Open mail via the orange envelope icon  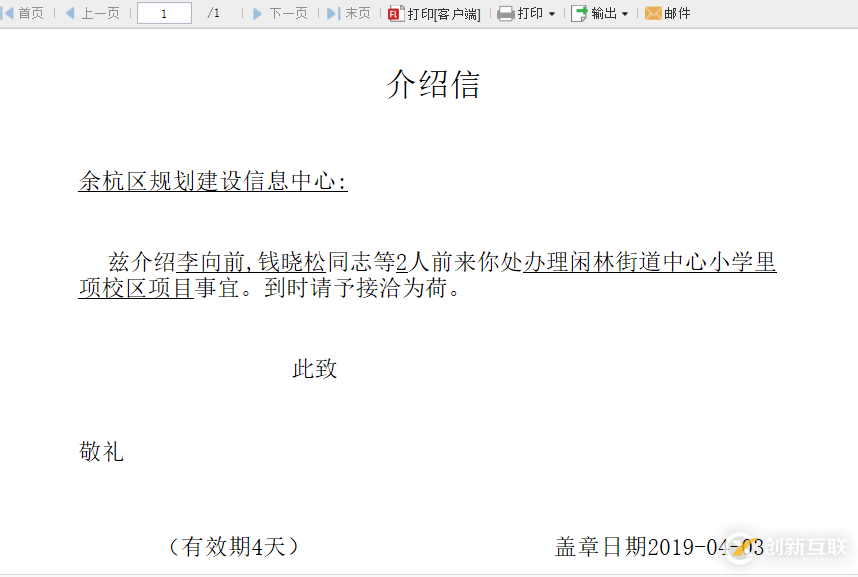[652, 13]
